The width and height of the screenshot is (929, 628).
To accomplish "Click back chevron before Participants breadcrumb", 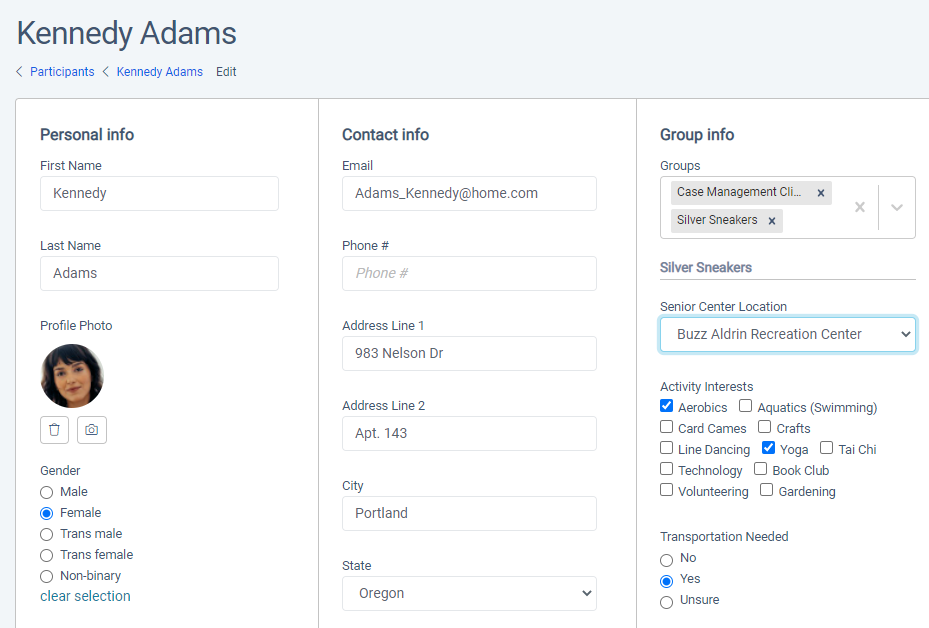I will pos(19,72).
